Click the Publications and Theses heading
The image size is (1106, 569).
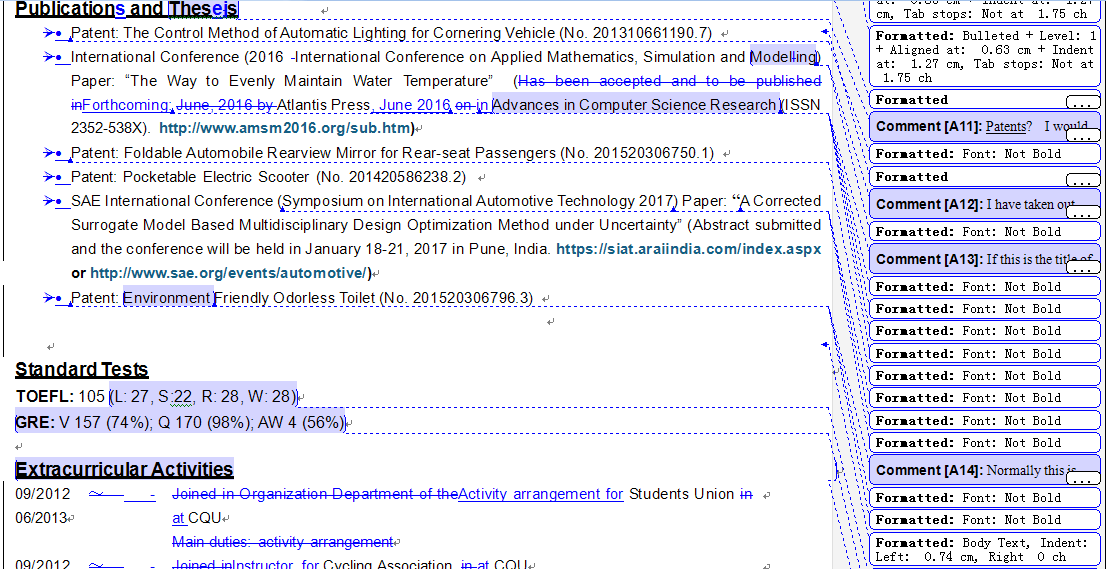126,10
